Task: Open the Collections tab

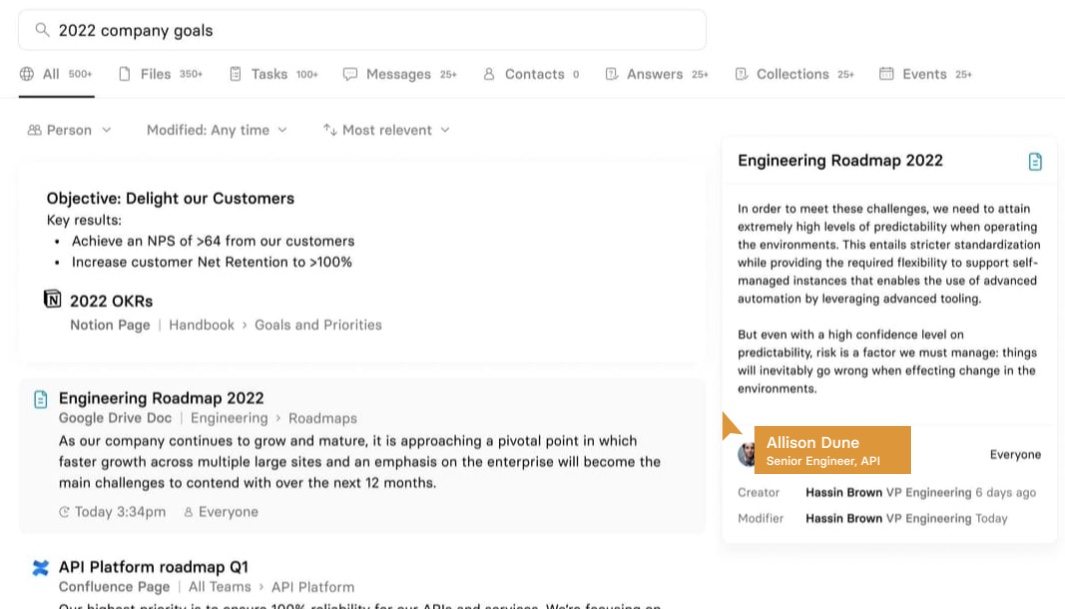Action: [794, 74]
